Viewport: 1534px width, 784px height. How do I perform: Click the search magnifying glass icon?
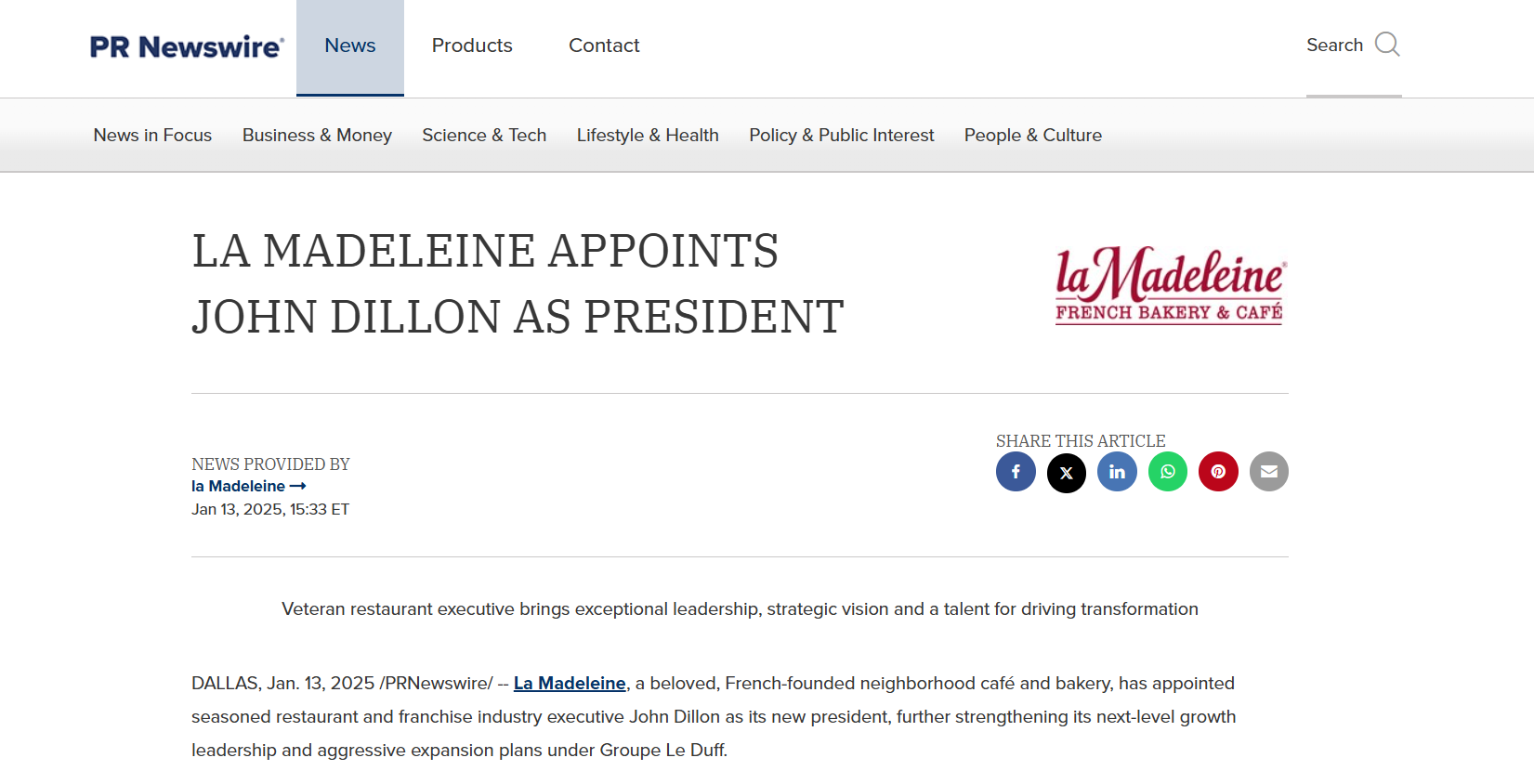pyautogui.click(x=1387, y=45)
